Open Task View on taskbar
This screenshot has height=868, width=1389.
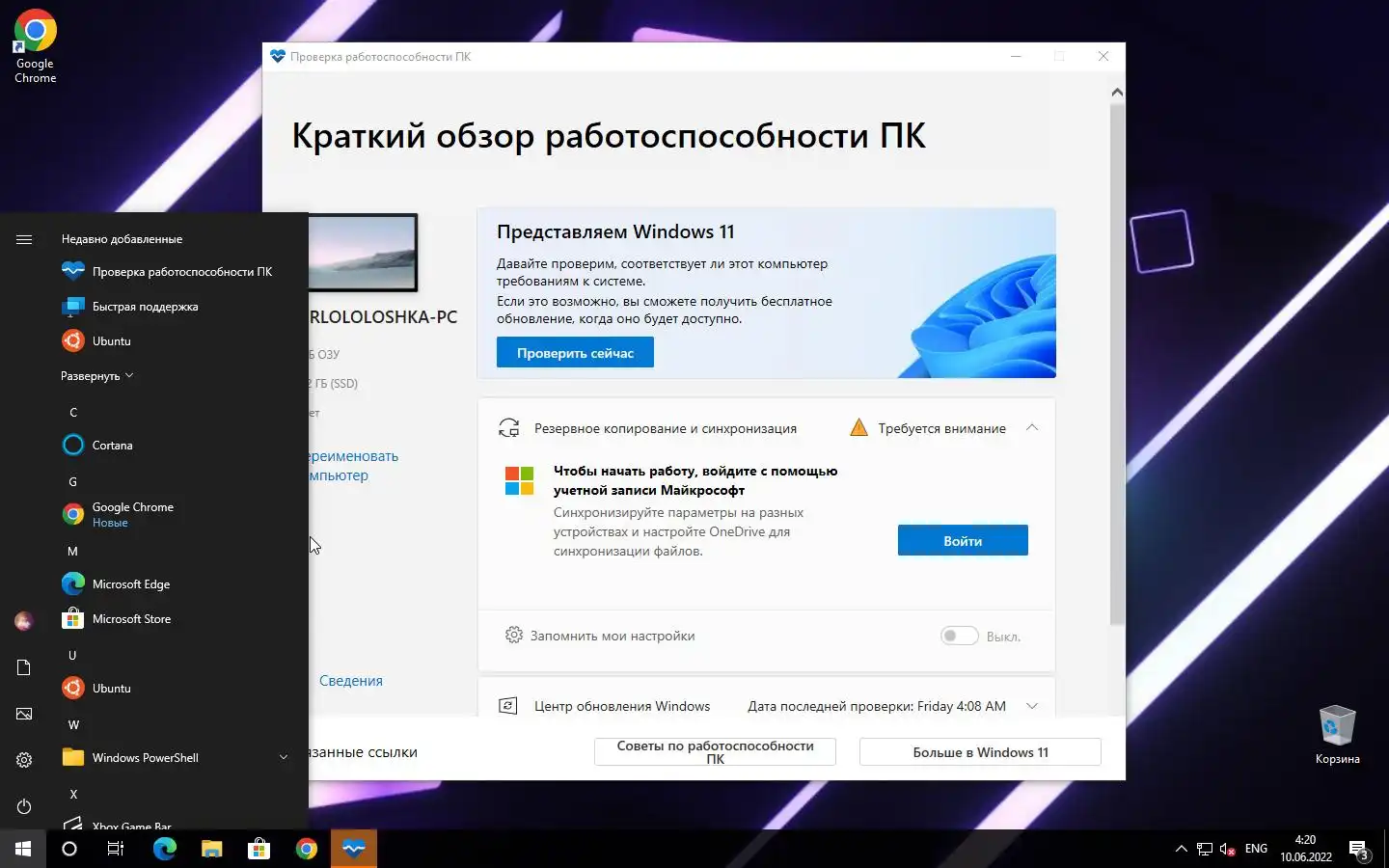[116, 849]
